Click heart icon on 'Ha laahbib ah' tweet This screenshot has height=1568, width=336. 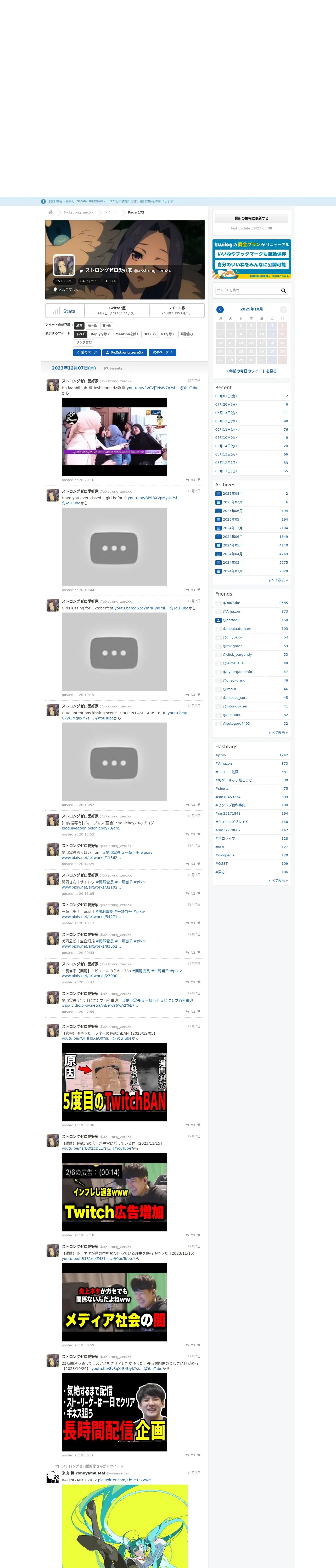click(x=199, y=480)
